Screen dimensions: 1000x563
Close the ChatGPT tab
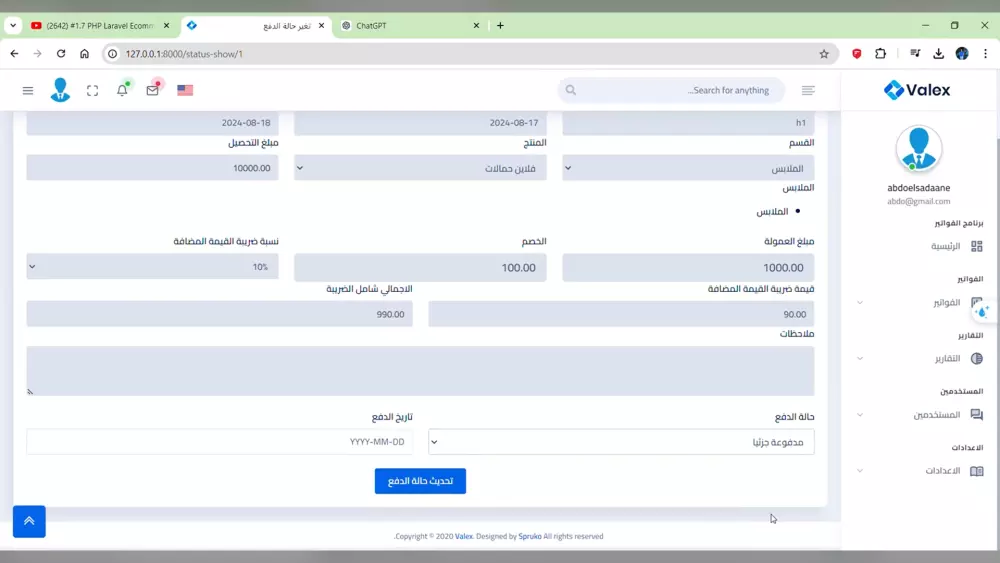pyautogui.click(x=476, y=26)
